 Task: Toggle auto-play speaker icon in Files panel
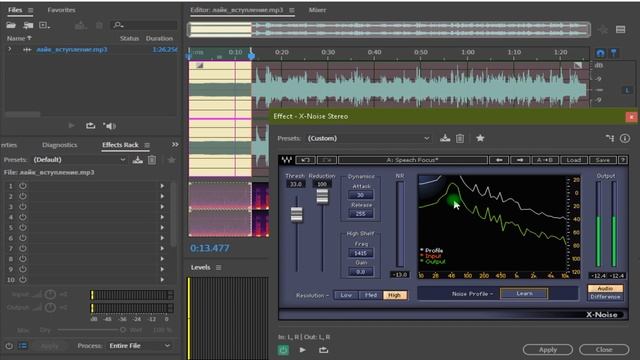[x=109, y=126]
